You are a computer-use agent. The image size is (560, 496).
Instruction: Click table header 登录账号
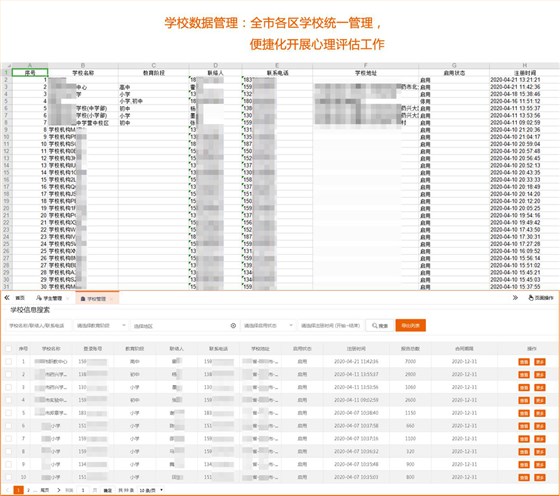pyautogui.click(x=93, y=349)
